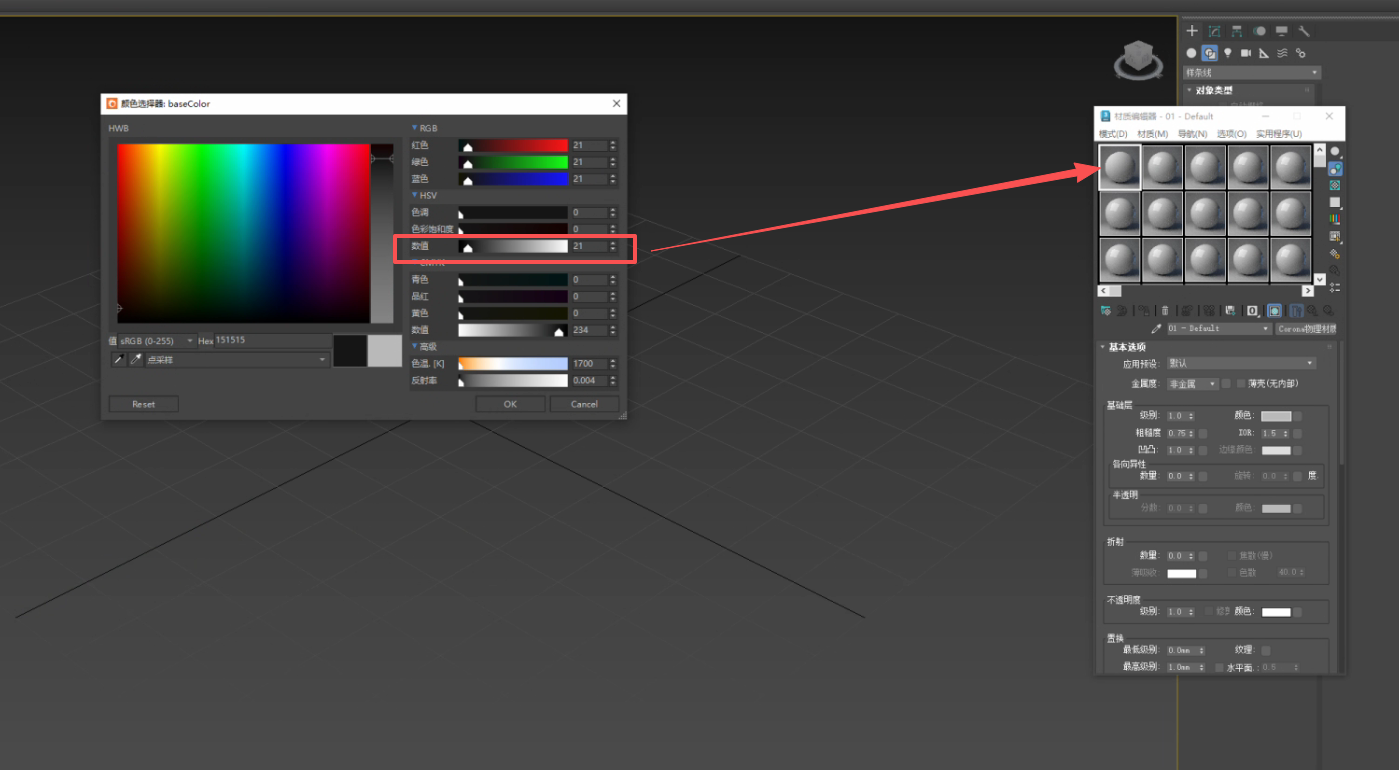Click the 绿色 value field
Image resolution: width=1399 pixels, height=770 pixels.
(x=589, y=162)
